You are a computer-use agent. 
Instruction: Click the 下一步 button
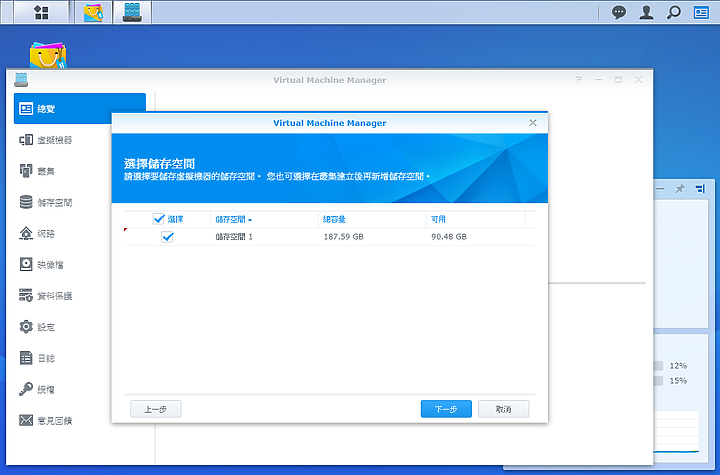446,409
